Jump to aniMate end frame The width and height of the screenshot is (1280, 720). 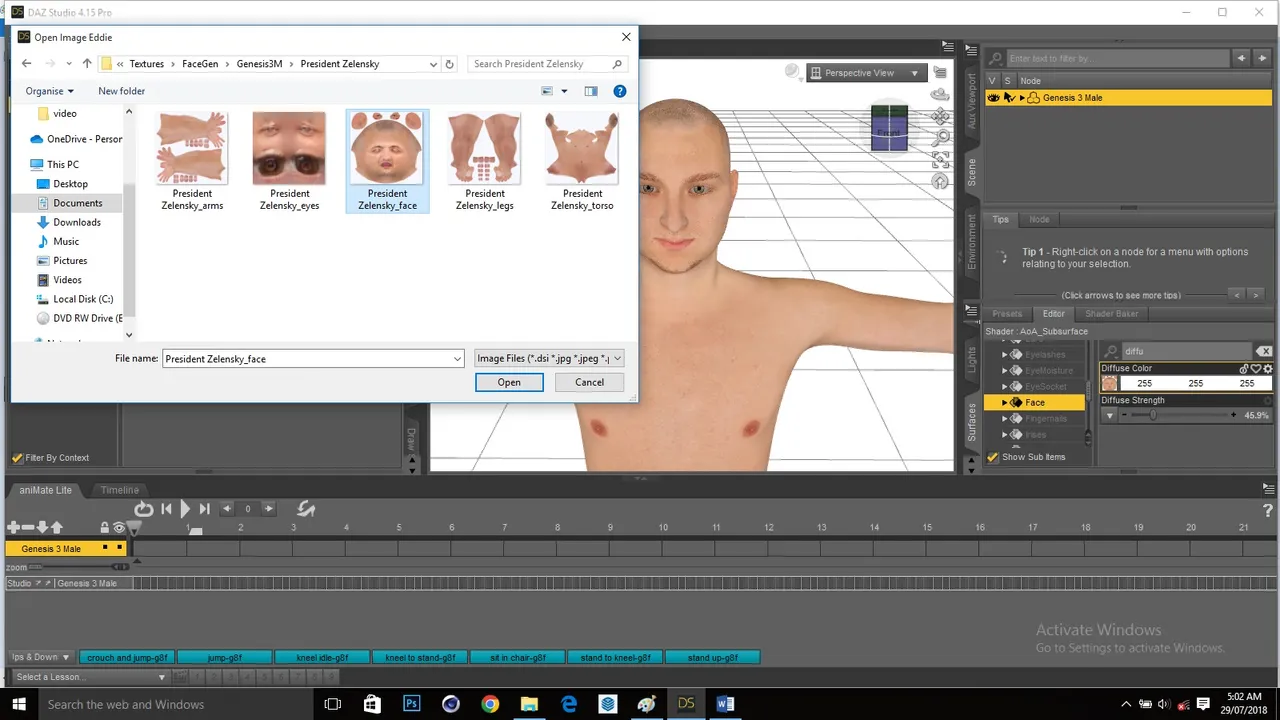[204, 509]
